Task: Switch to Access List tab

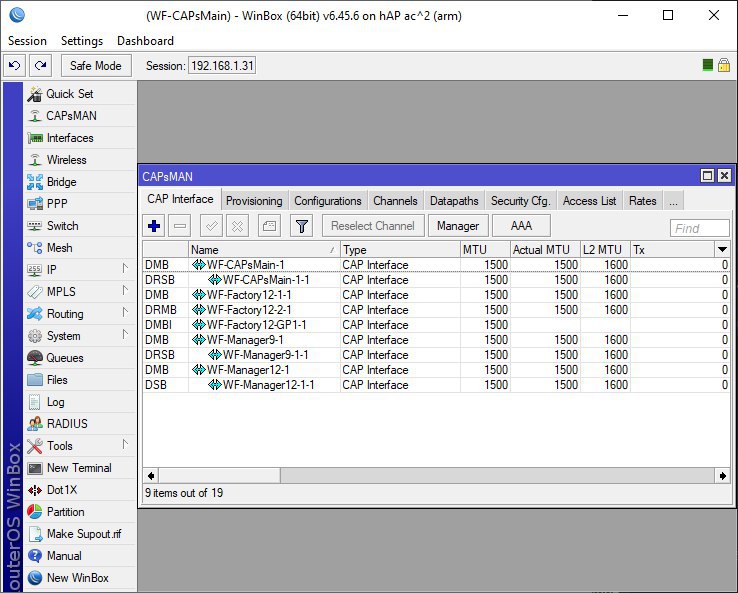Action: click(589, 201)
